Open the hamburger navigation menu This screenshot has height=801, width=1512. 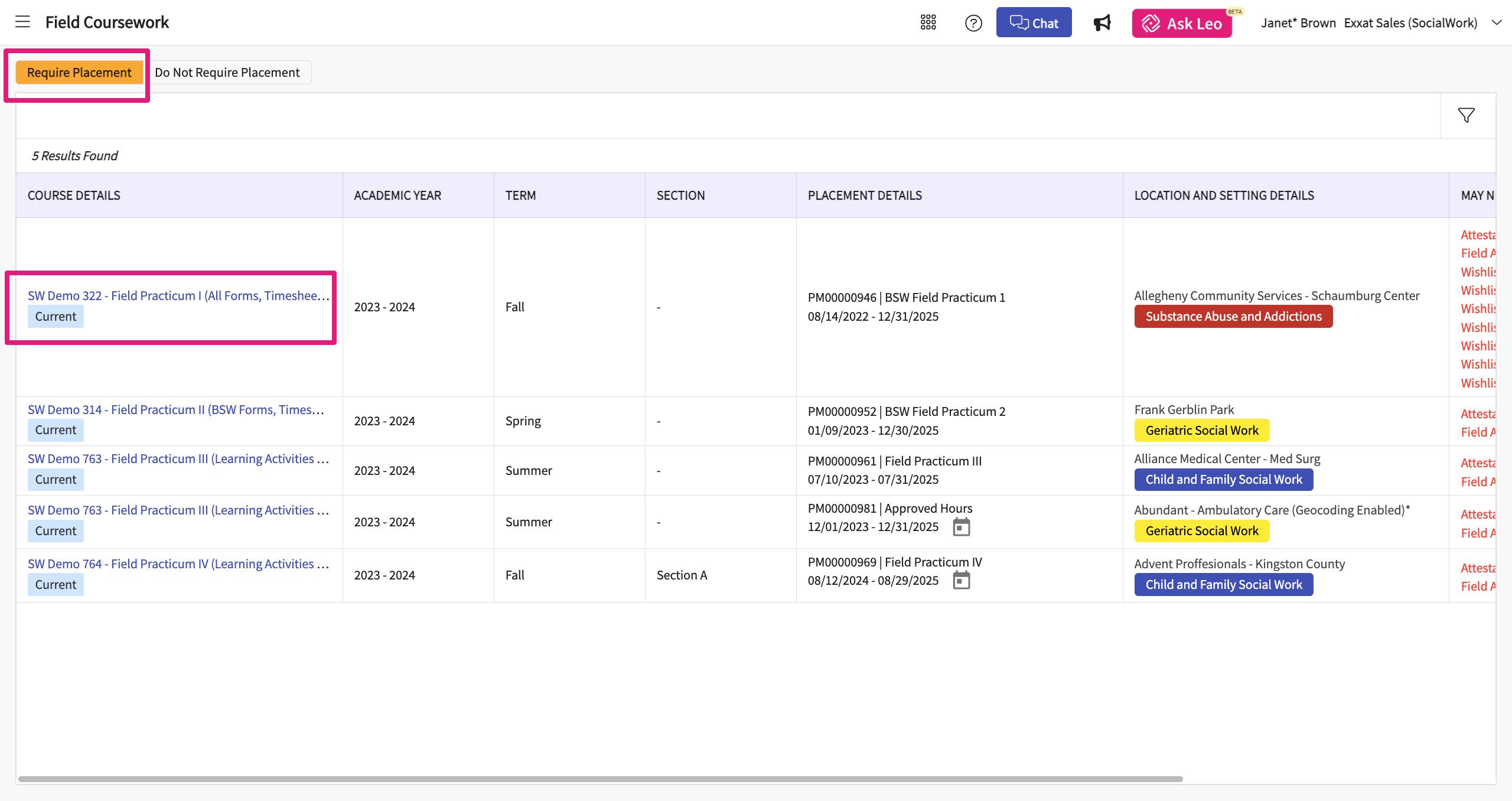click(x=22, y=22)
